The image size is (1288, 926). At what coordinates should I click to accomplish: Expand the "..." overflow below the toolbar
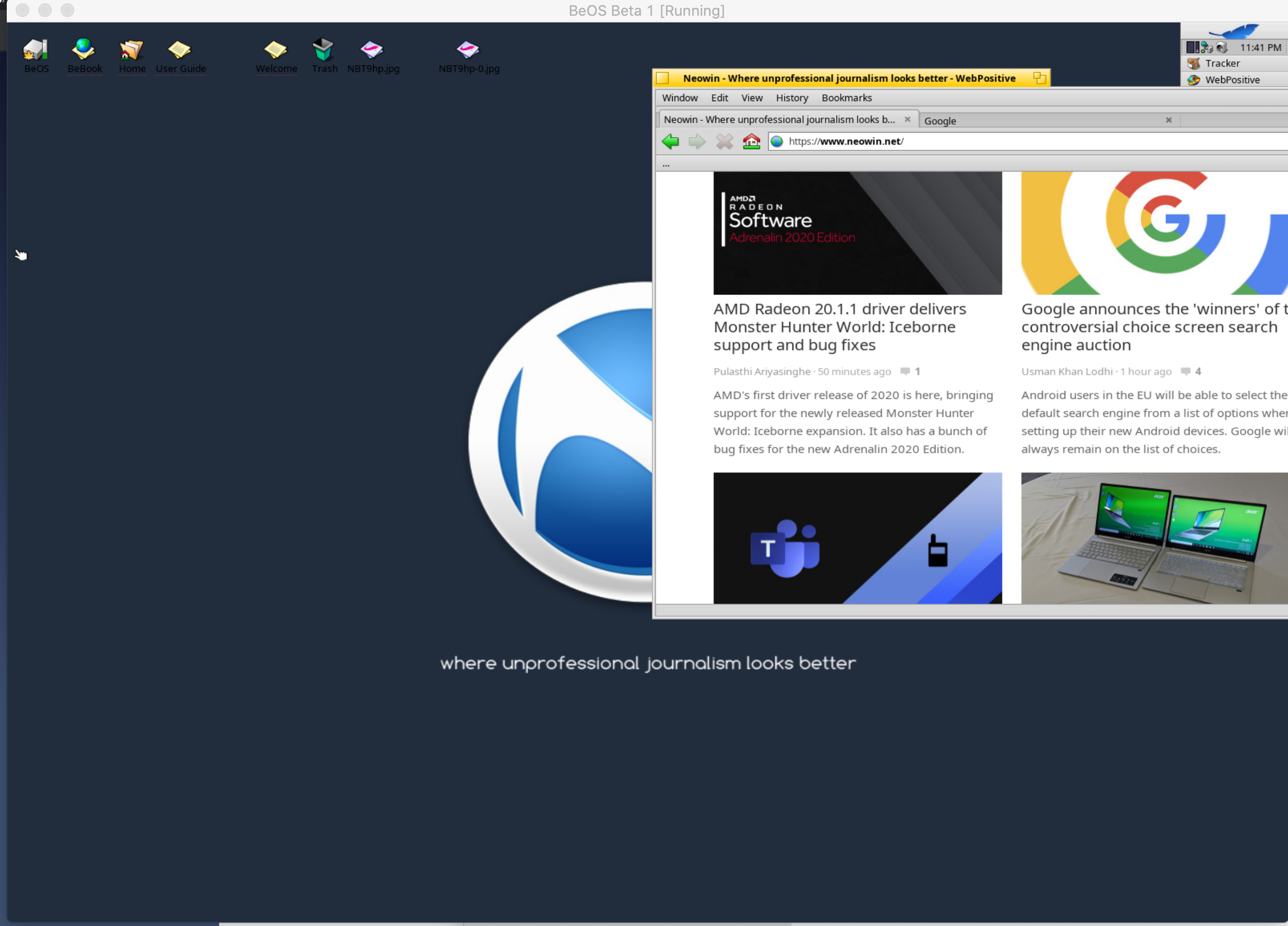point(665,164)
